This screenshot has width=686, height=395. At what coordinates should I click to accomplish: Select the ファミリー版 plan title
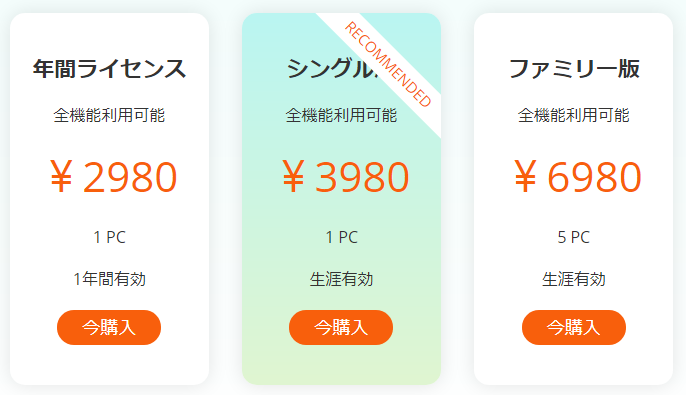[574, 69]
